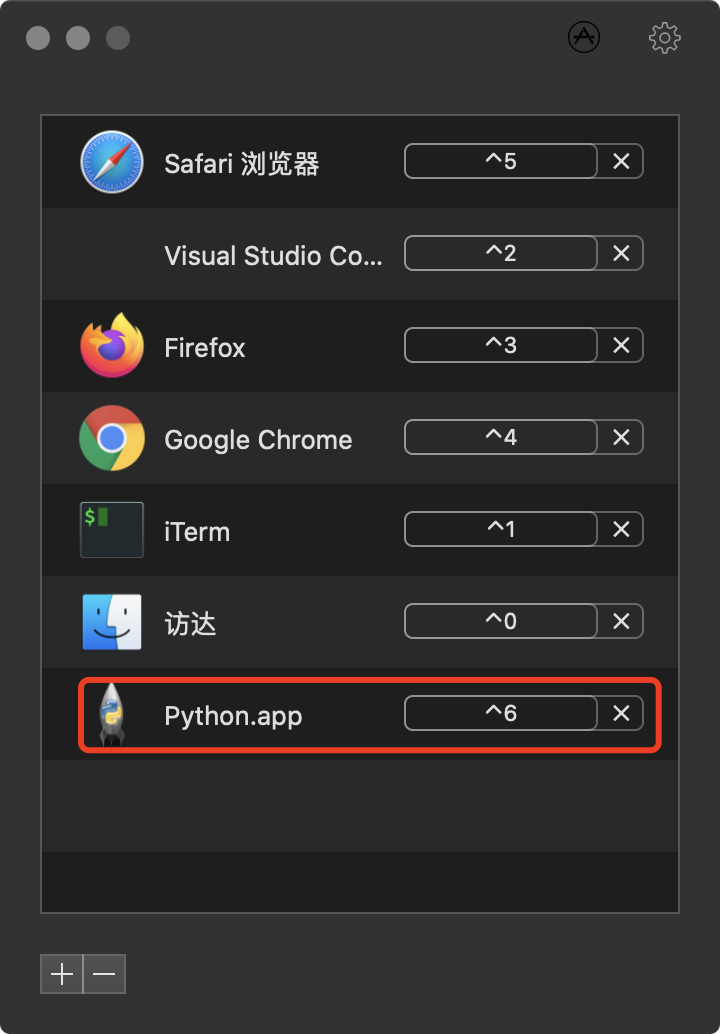Image resolution: width=720 pixels, height=1034 pixels.
Task: Select the Safari 浏览器 app icon
Action: 111,161
